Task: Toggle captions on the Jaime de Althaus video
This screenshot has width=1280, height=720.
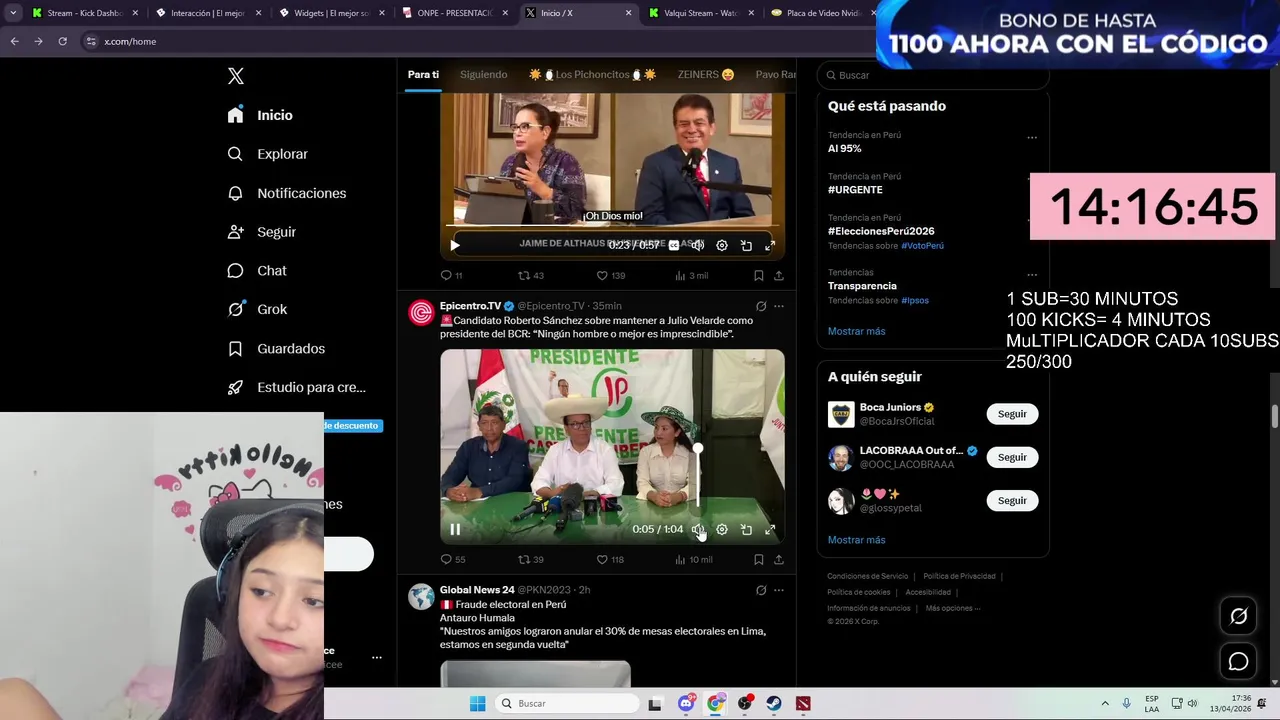Action: pyautogui.click(x=674, y=245)
